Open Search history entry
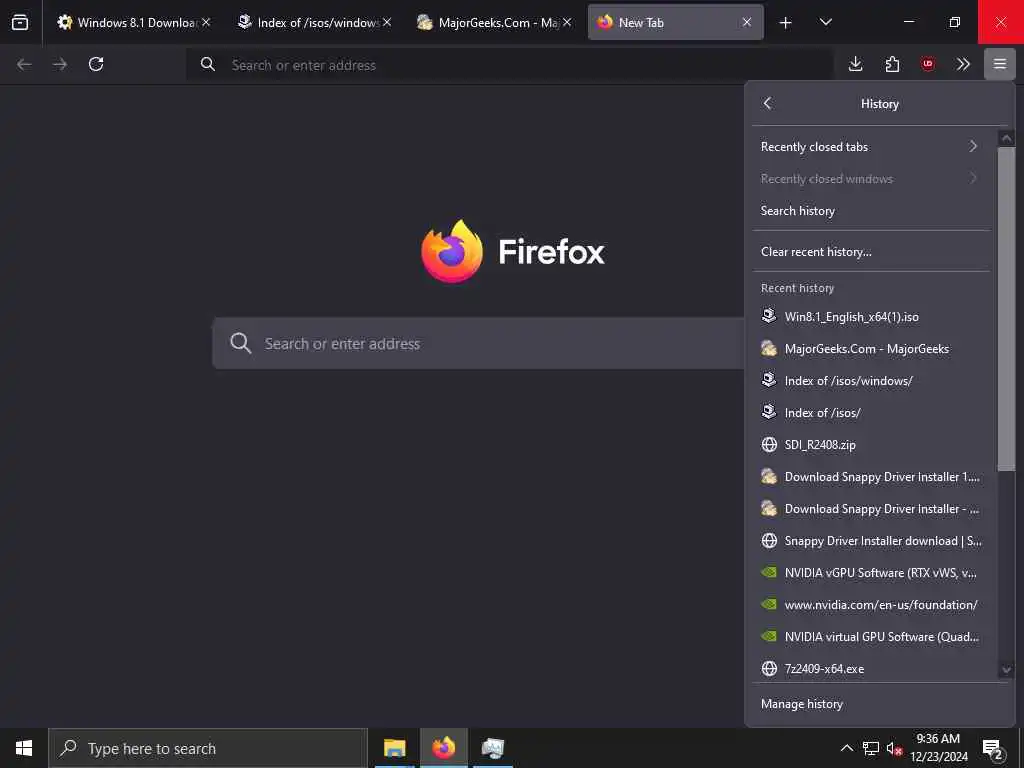 pyautogui.click(x=871, y=210)
